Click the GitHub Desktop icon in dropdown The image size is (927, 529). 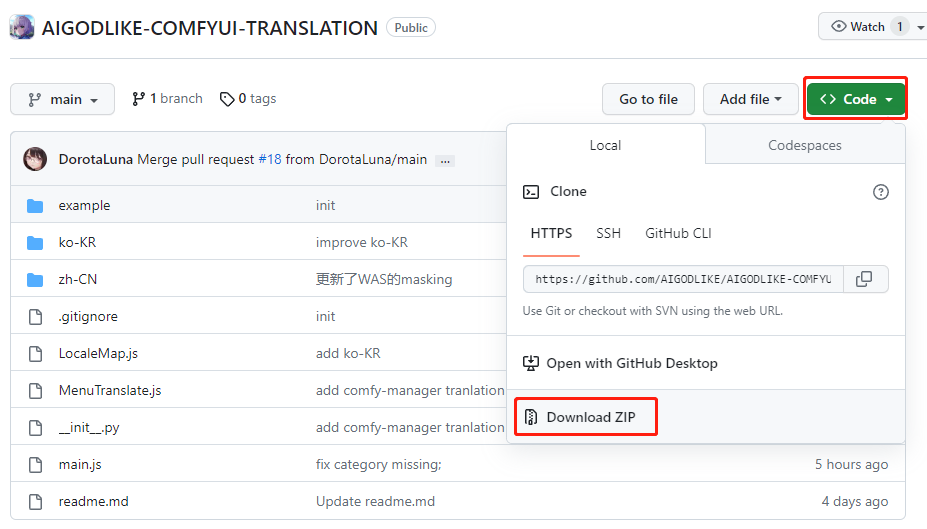pos(531,363)
